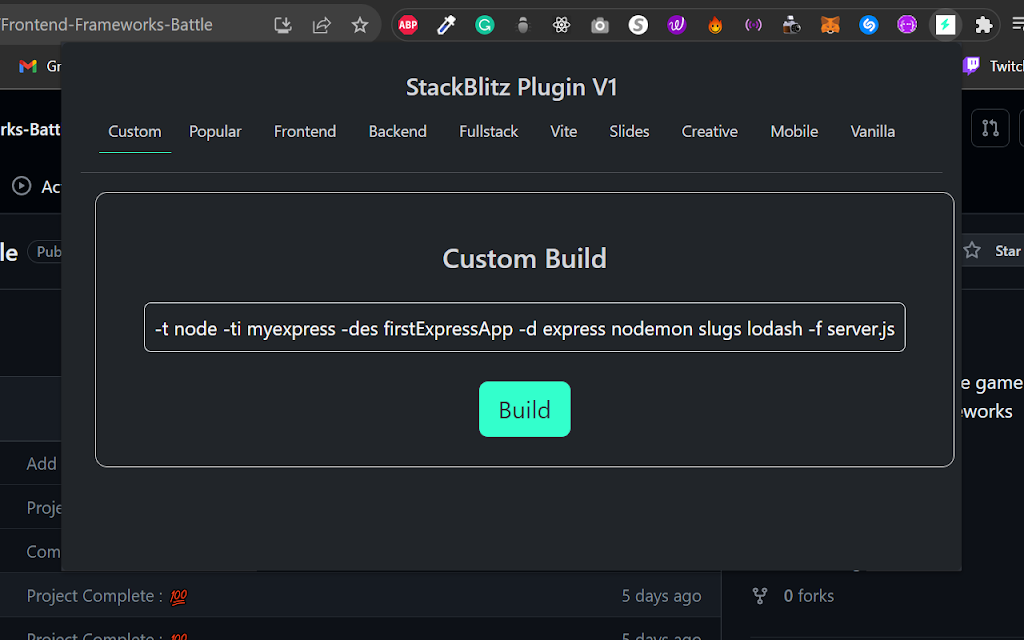Click the share page icon in address bar
This screenshot has width=1024, height=640.
[x=321, y=25]
